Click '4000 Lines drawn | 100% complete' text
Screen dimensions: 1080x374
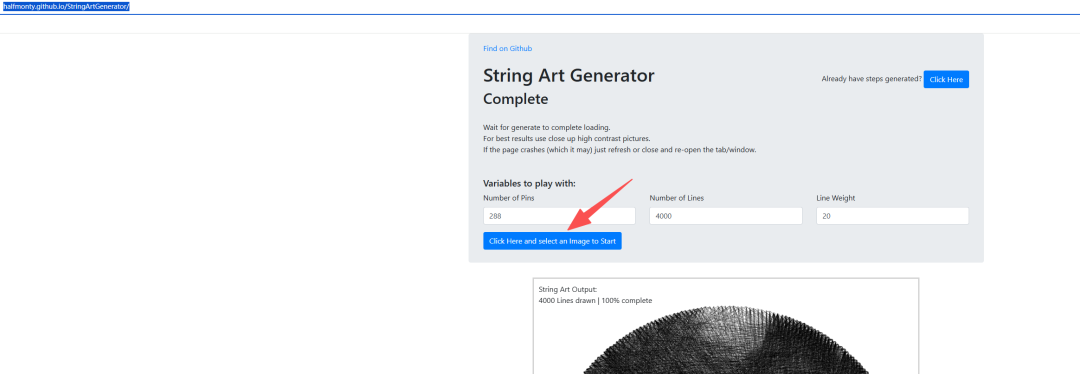(594, 300)
